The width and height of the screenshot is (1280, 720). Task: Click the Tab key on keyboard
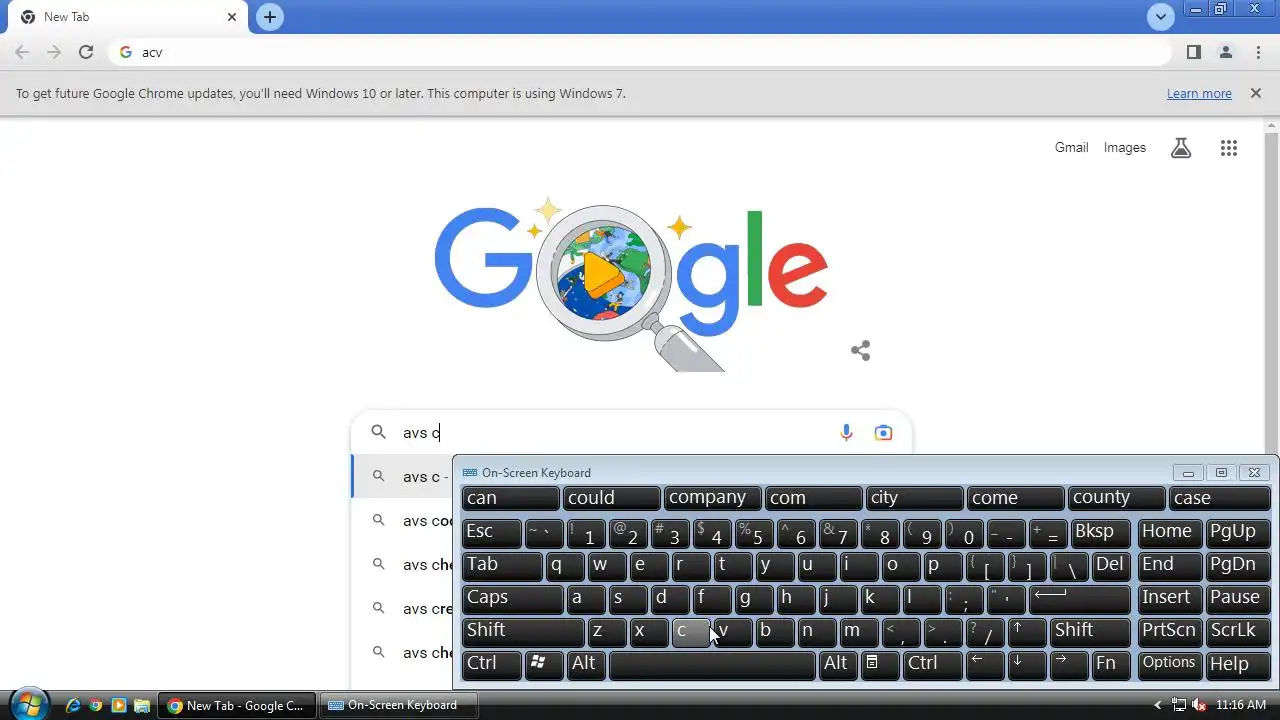click(503, 565)
